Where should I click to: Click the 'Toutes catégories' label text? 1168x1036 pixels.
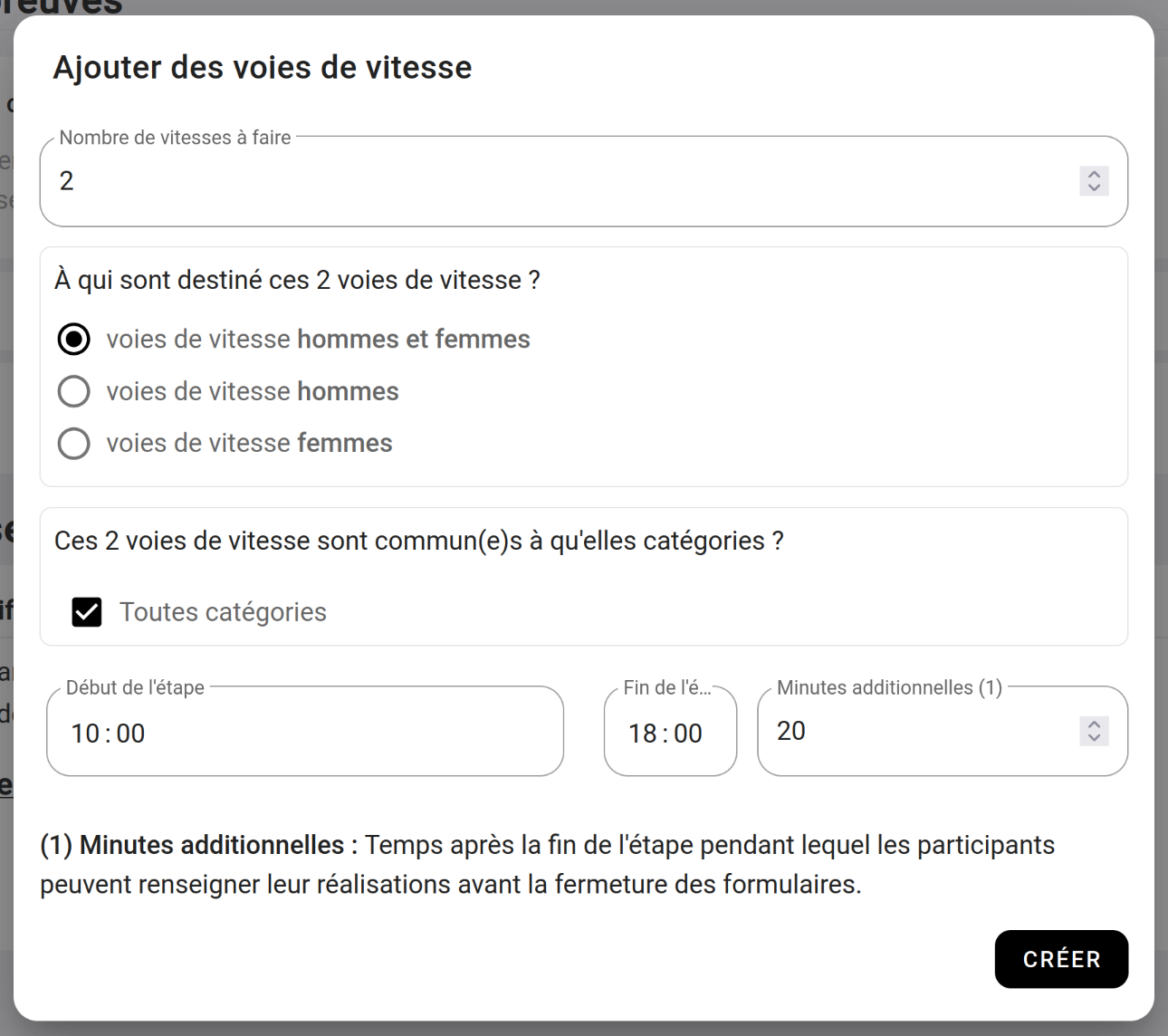pyautogui.click(x=223, y=612)
